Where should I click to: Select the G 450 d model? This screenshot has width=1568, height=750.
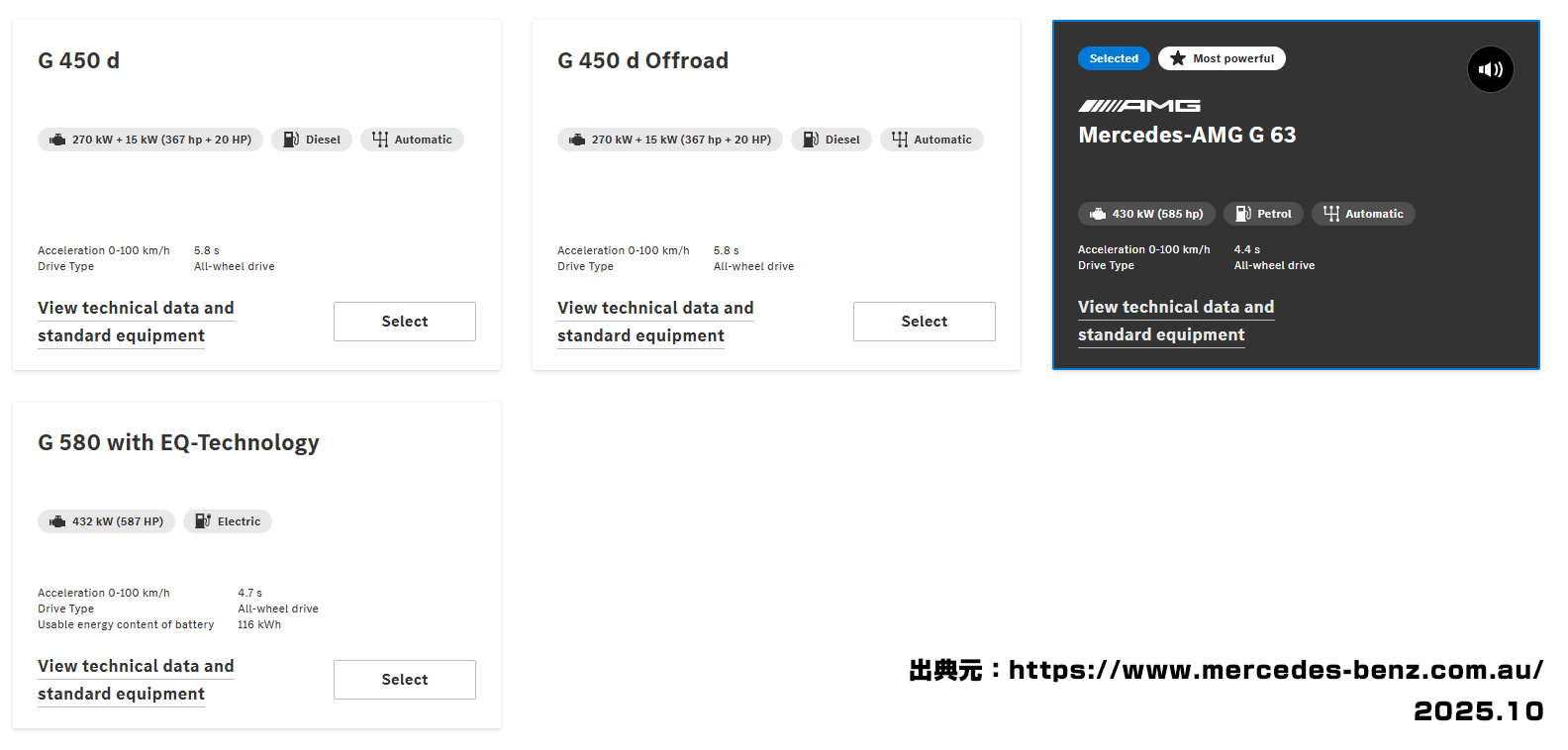coord(404,322)
